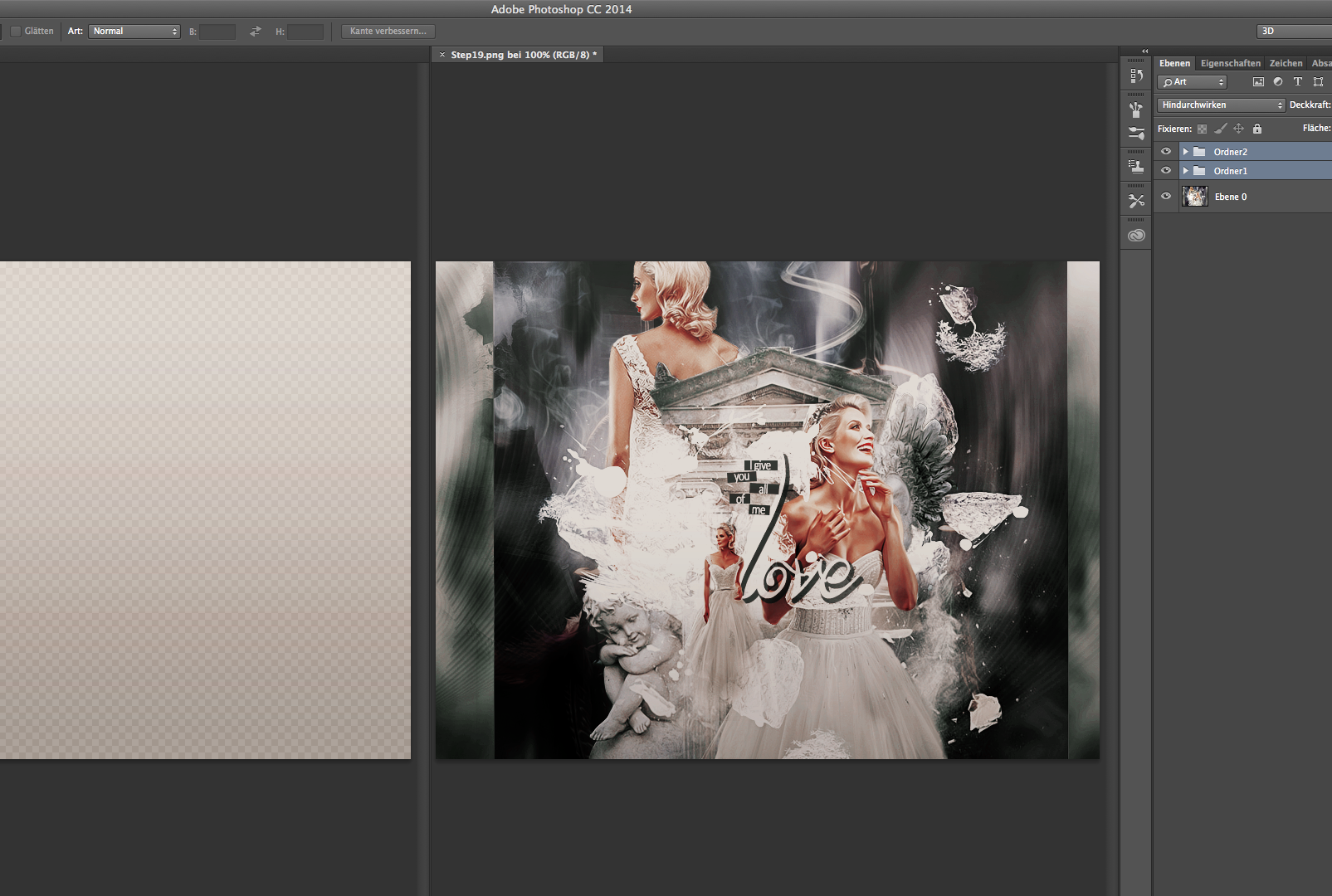Switch to the Eigenschaften tab
The height and width of the screenshot is (896, 1332).
(x=1230, y=63)
